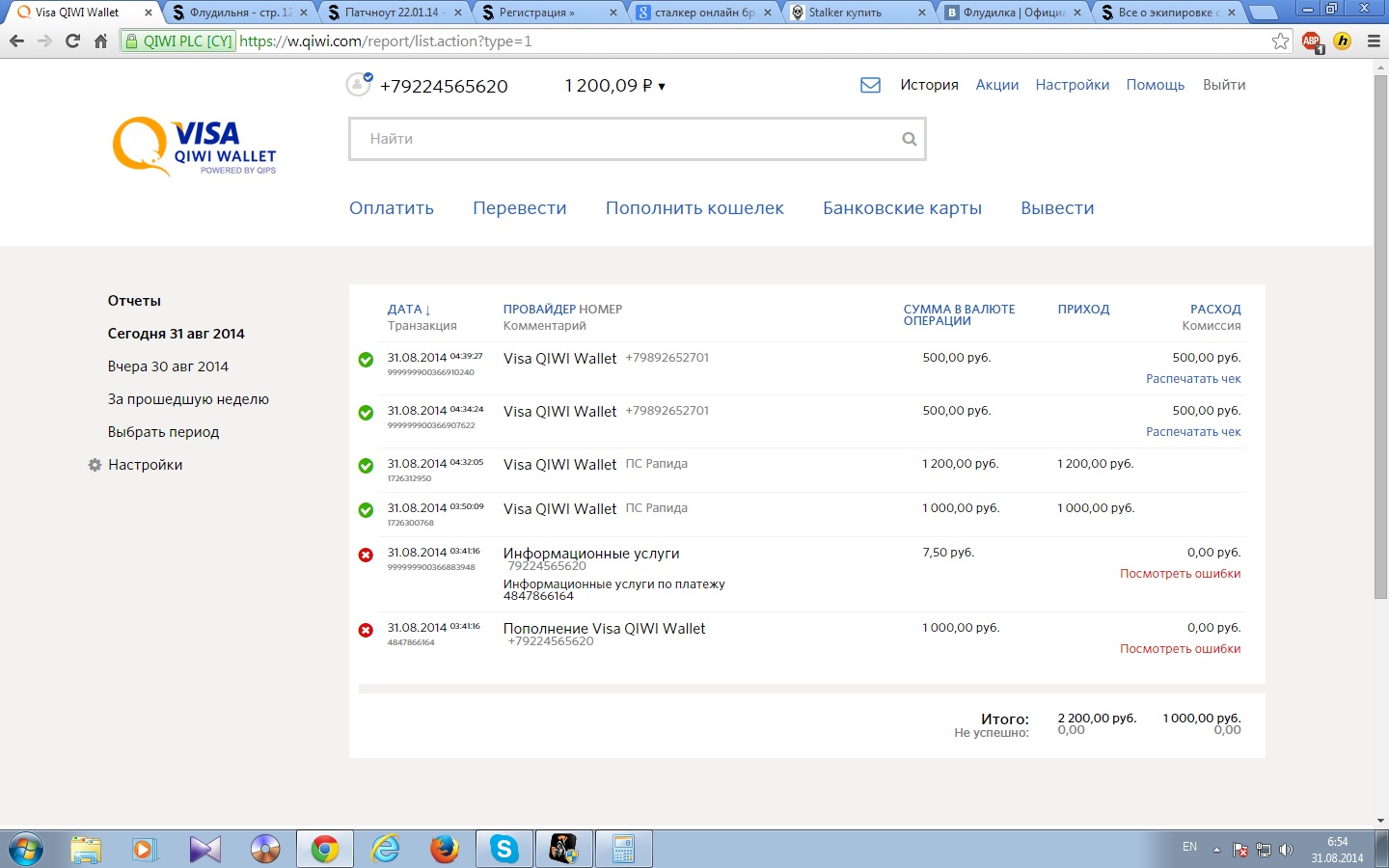Screen dimensions: 1389x868
Task: Open messages via envelope icon
Action: [x=870, y=85]
